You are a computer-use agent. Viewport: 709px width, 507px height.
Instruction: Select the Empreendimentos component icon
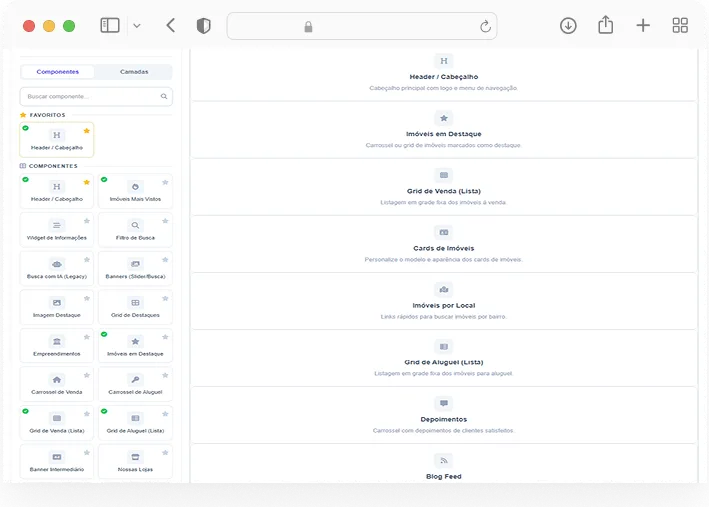click(57, 341)
